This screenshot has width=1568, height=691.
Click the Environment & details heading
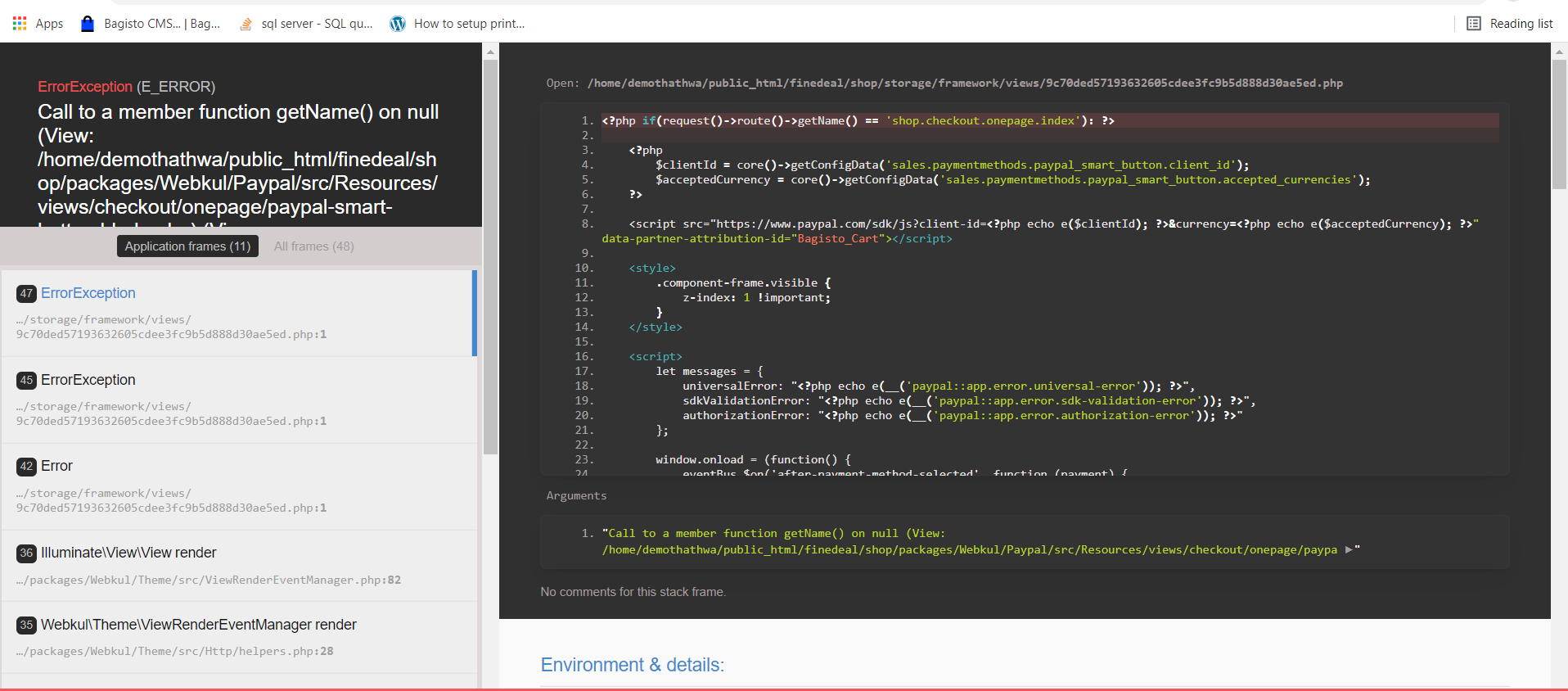632,665
